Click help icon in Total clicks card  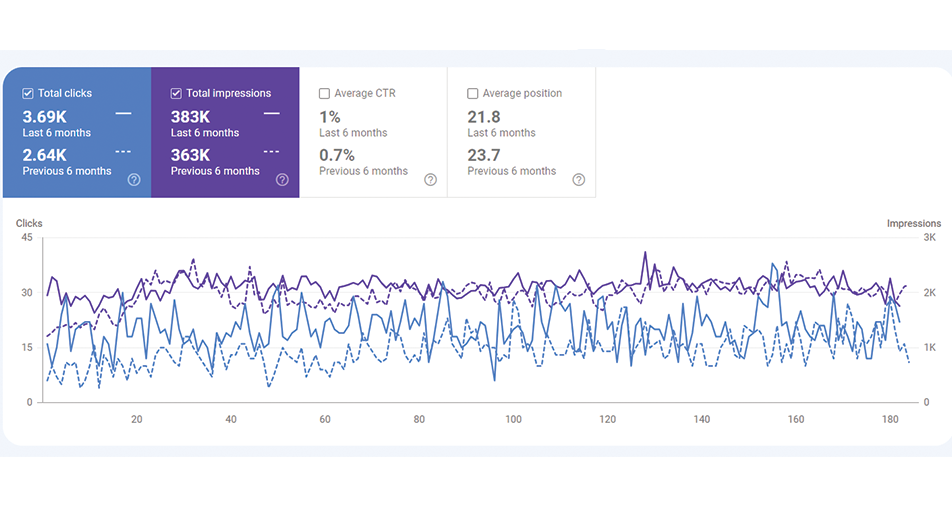tap(134, 180)
